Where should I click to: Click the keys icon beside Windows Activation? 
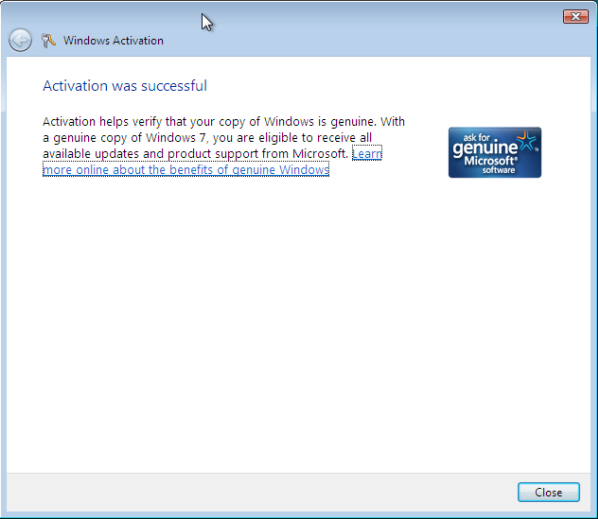48,40
